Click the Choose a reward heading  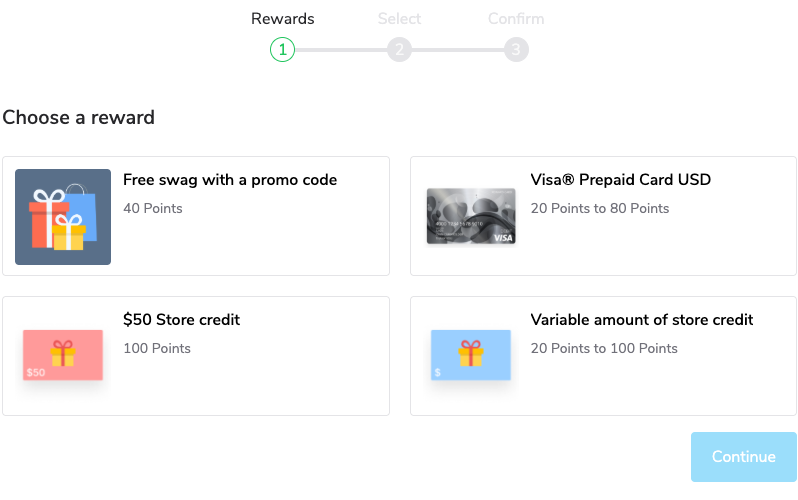78,117
